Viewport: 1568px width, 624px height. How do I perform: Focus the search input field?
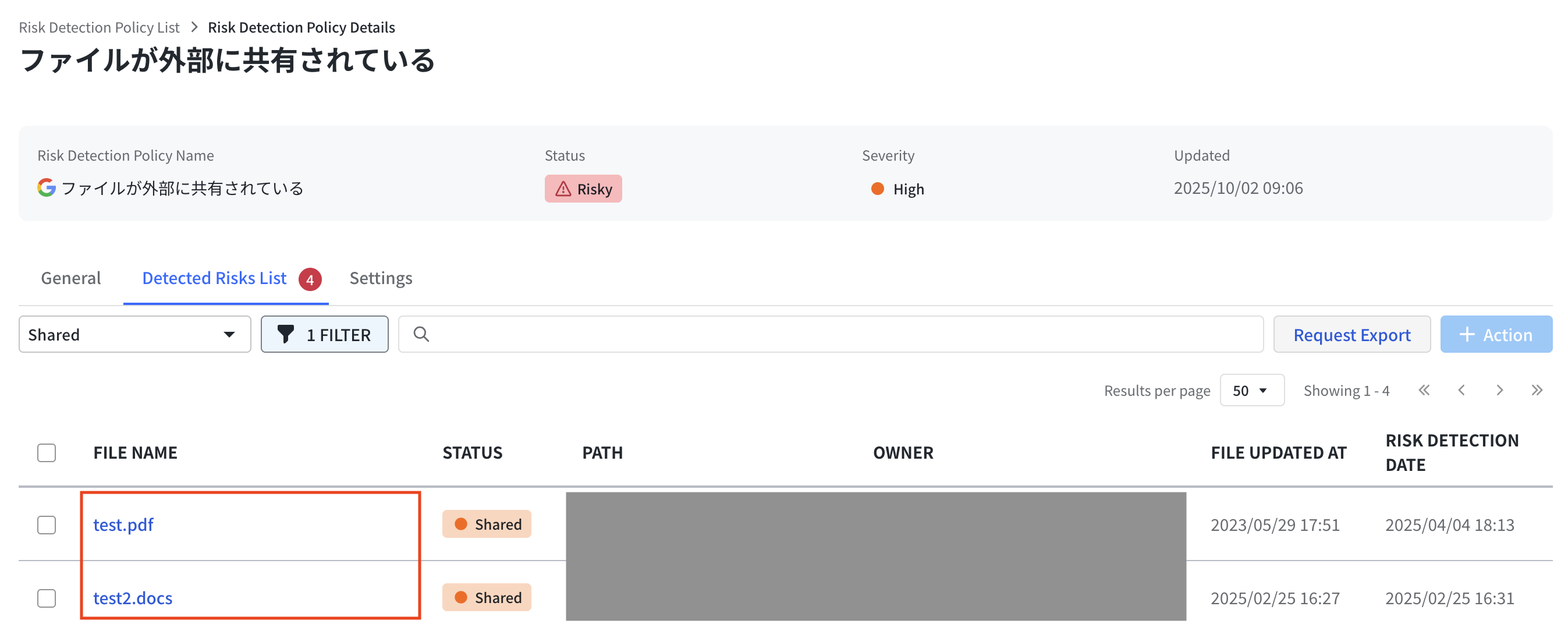click(831, 334)
